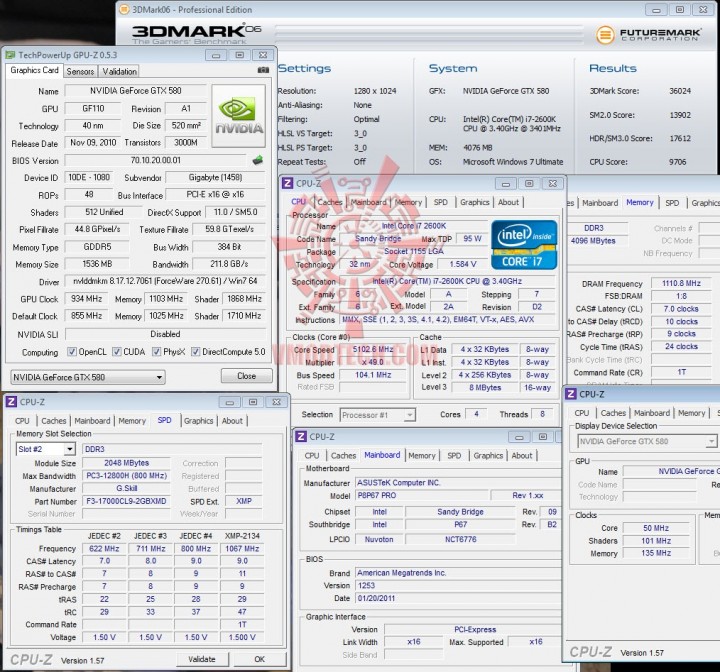Click the NVIDIA logo in GPU-Z
The image size is (720, 672).
pyautogui.click(x=238, y=115)
